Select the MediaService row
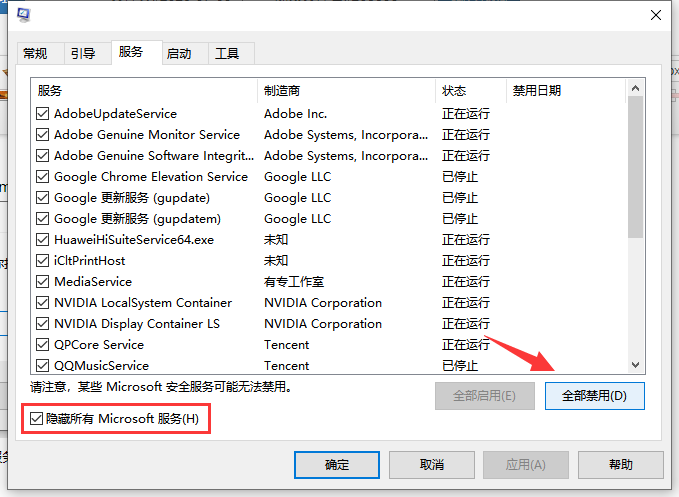 (x=93, y=282)
